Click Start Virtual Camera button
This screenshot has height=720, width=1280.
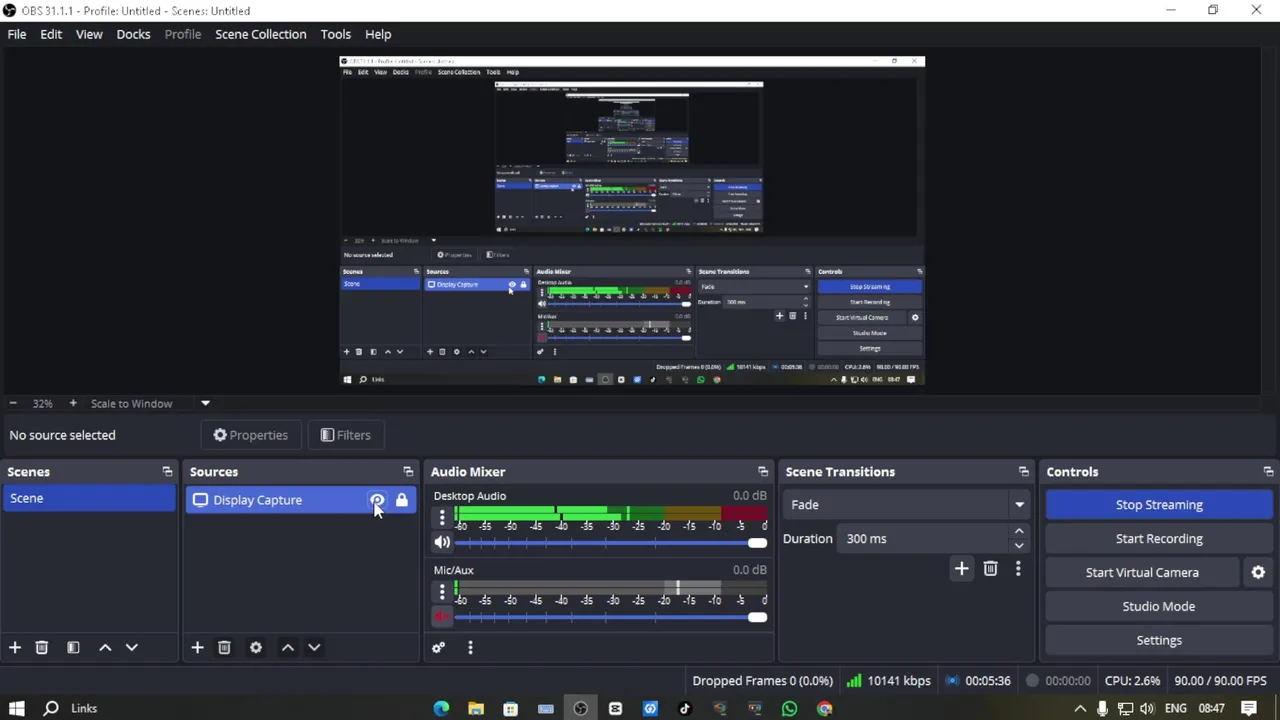(1142, 573)
